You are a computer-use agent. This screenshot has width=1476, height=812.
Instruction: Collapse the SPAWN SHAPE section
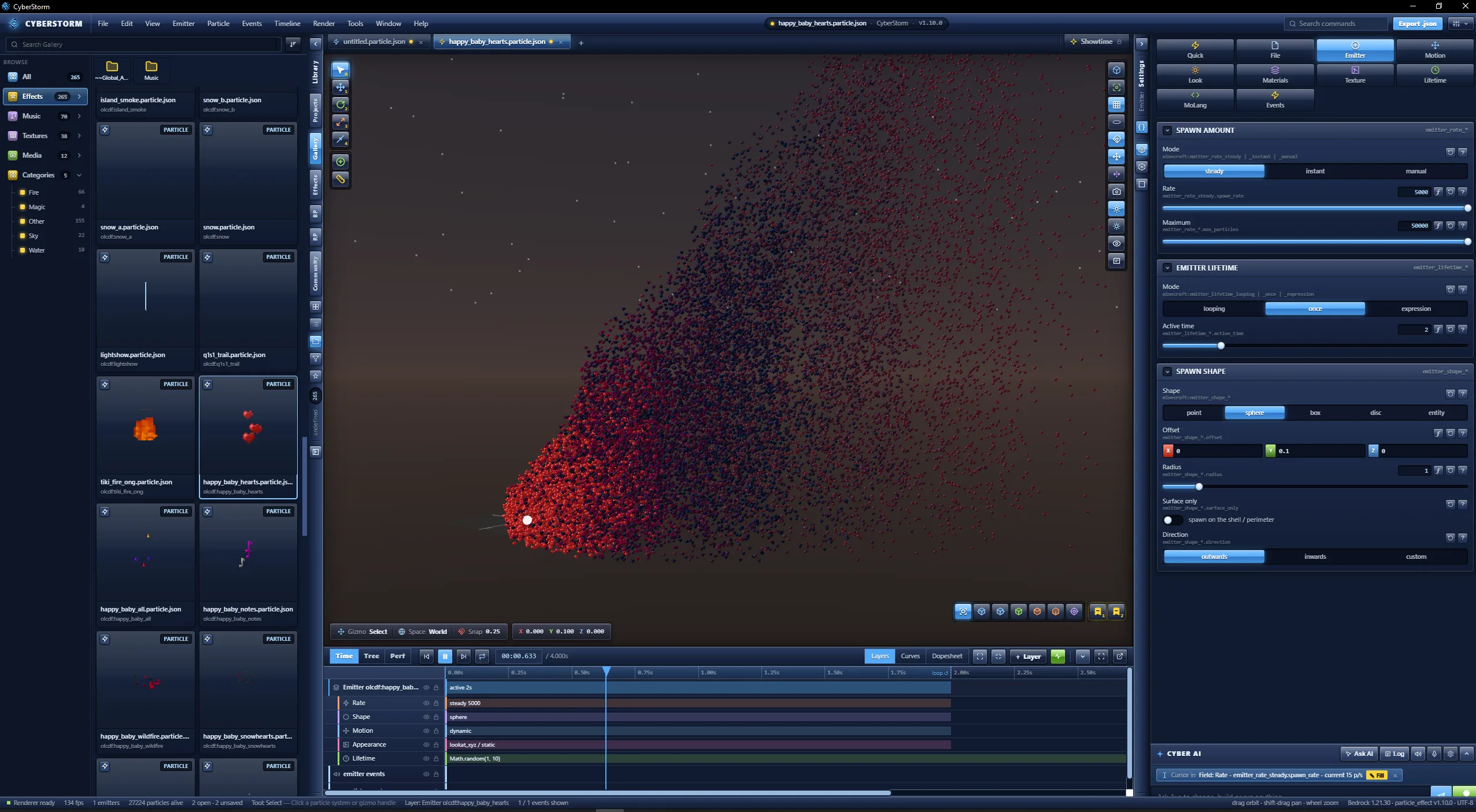(1167, 372)
